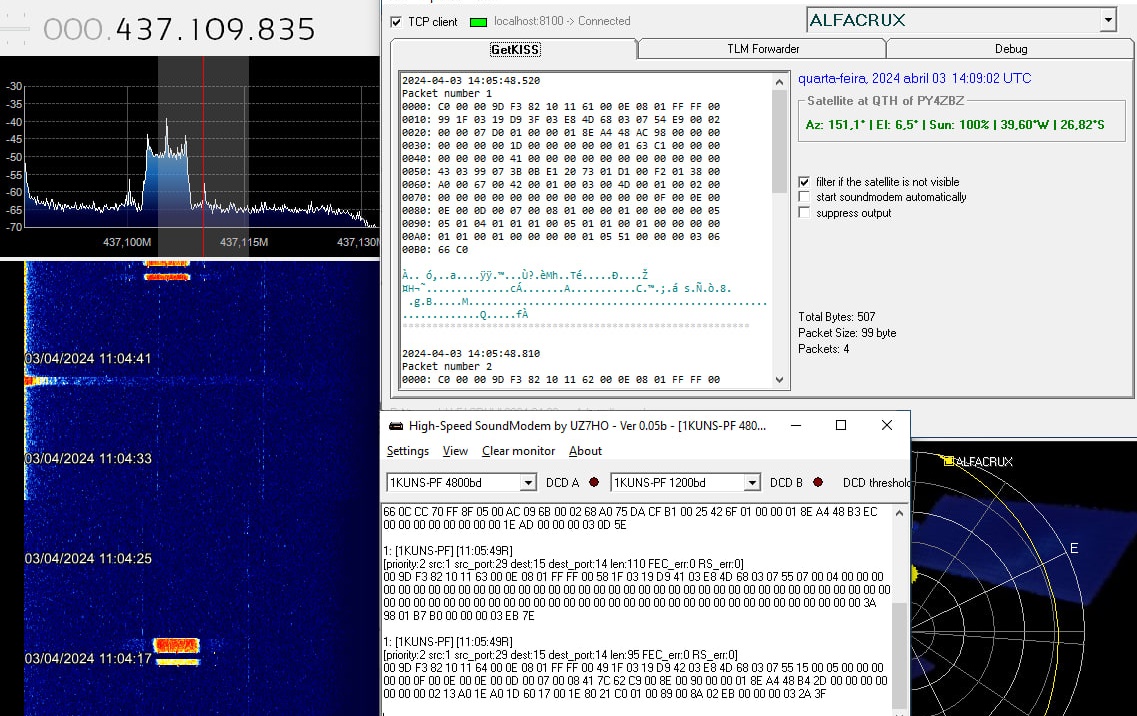The image size is (1137, 716).
Task: Enable suppress output checkbox
Action: tap(803, 213)
